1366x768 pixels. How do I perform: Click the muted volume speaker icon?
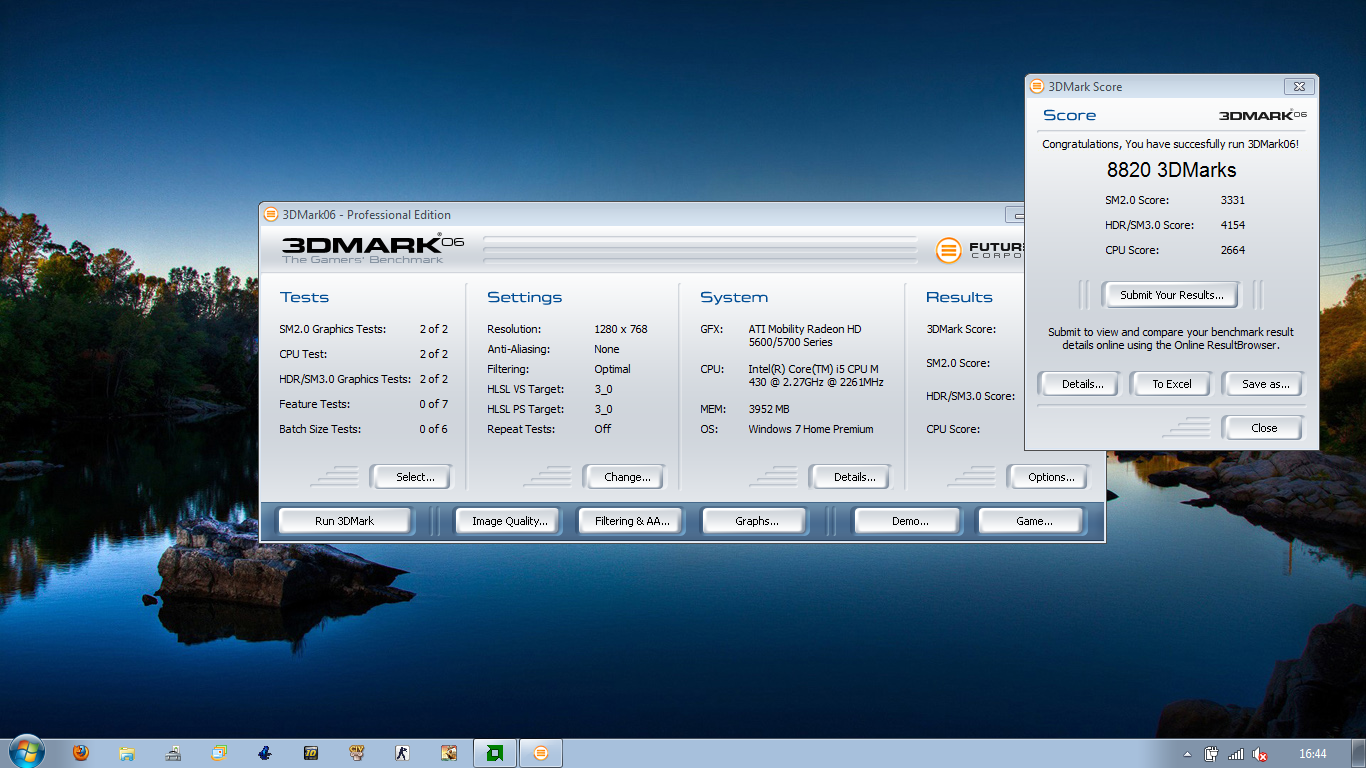(1261, 754)
